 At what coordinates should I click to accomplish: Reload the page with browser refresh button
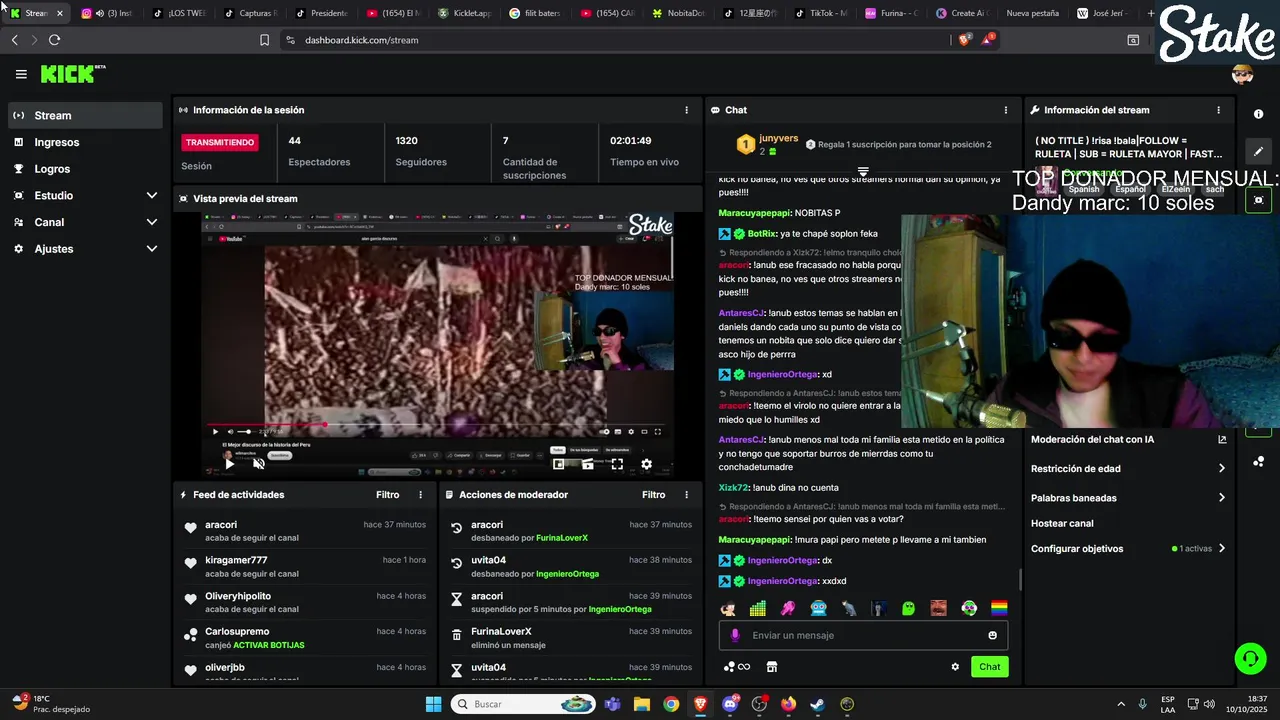[54, 40]
